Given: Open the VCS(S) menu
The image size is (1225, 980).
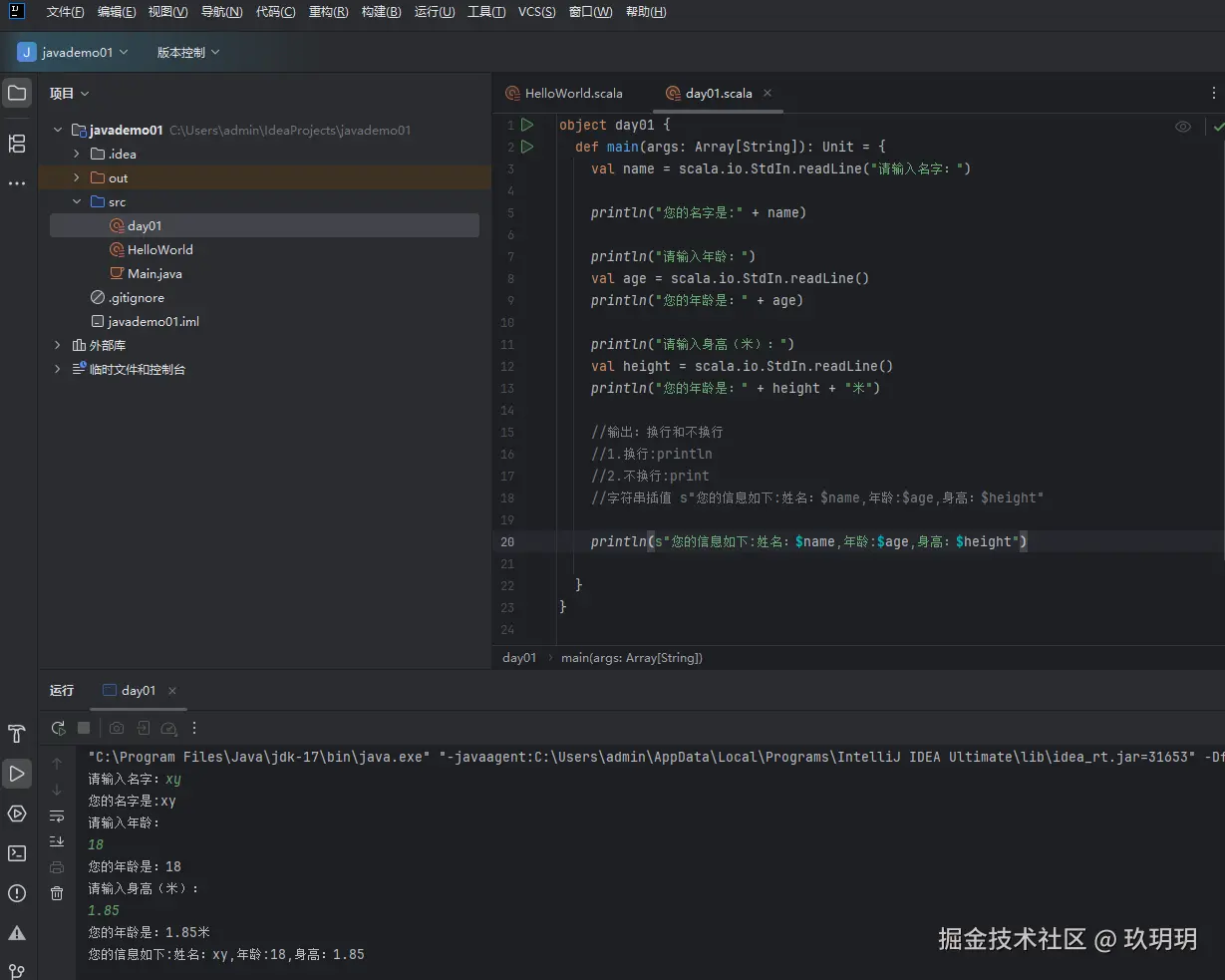Looking at the screenshot, I should pyautogui.click(x=537, y=12).
